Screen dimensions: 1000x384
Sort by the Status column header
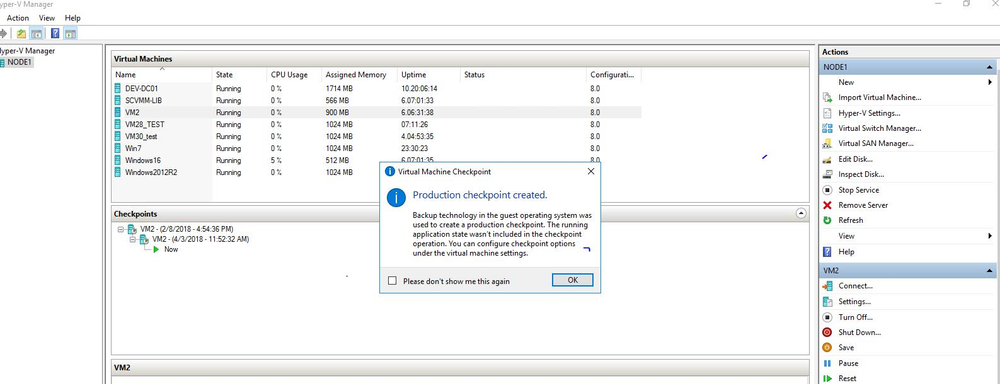[524, 75]
